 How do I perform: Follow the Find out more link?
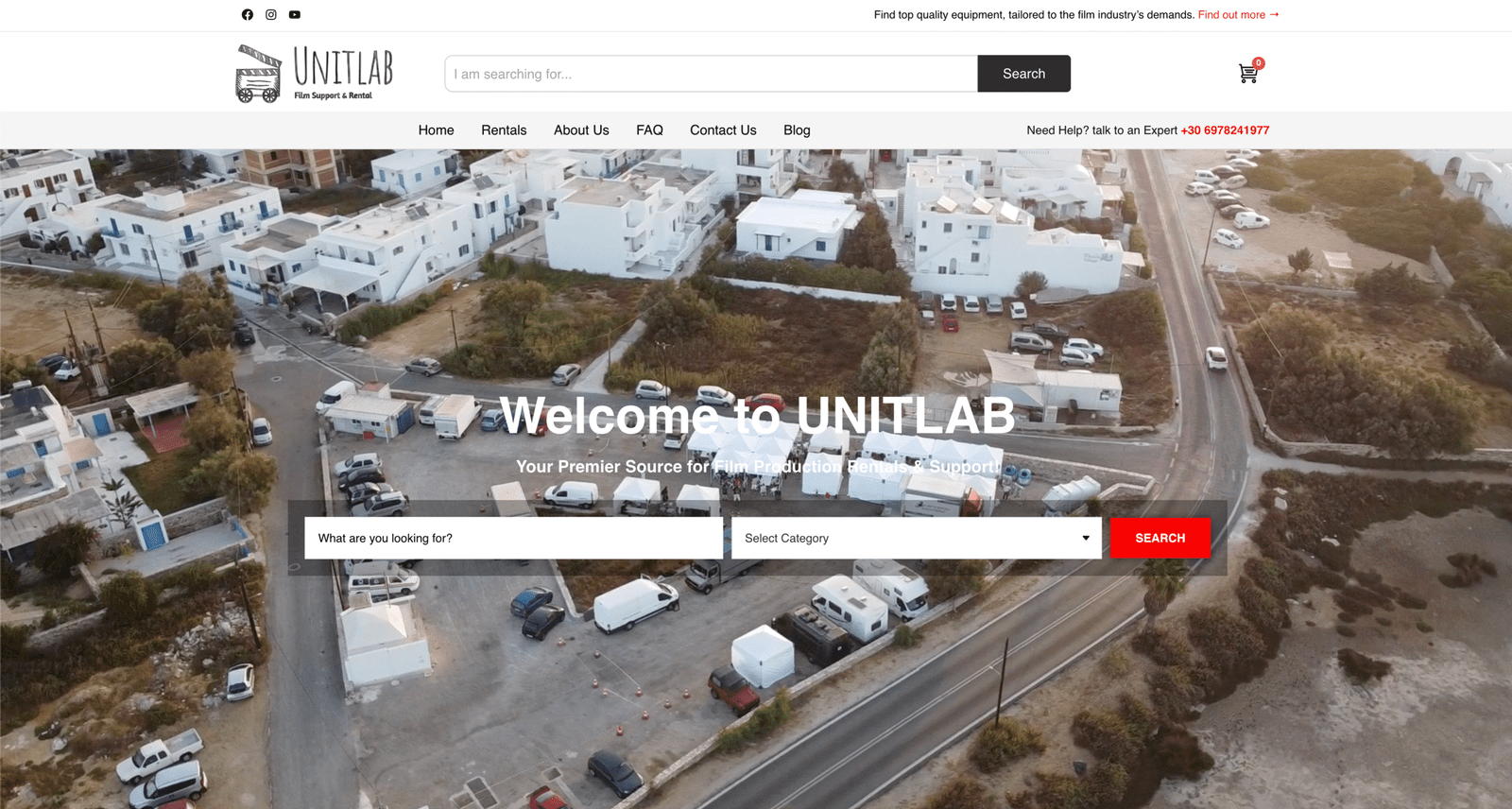click(x=1239, y=14)
